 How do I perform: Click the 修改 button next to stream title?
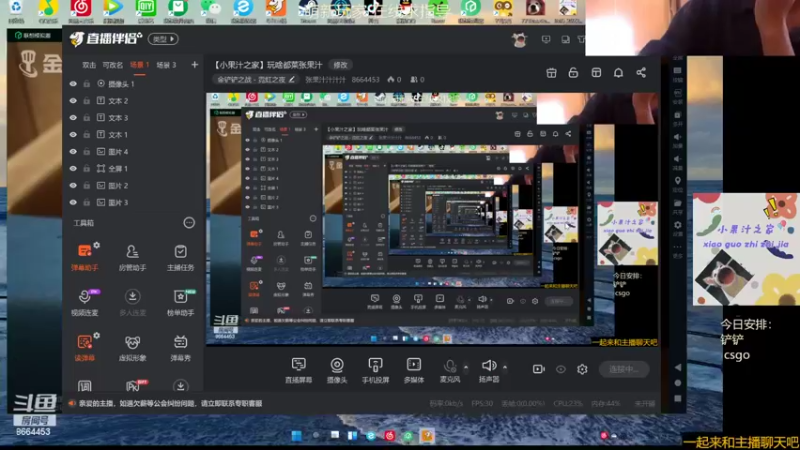(x=341, y=64)
